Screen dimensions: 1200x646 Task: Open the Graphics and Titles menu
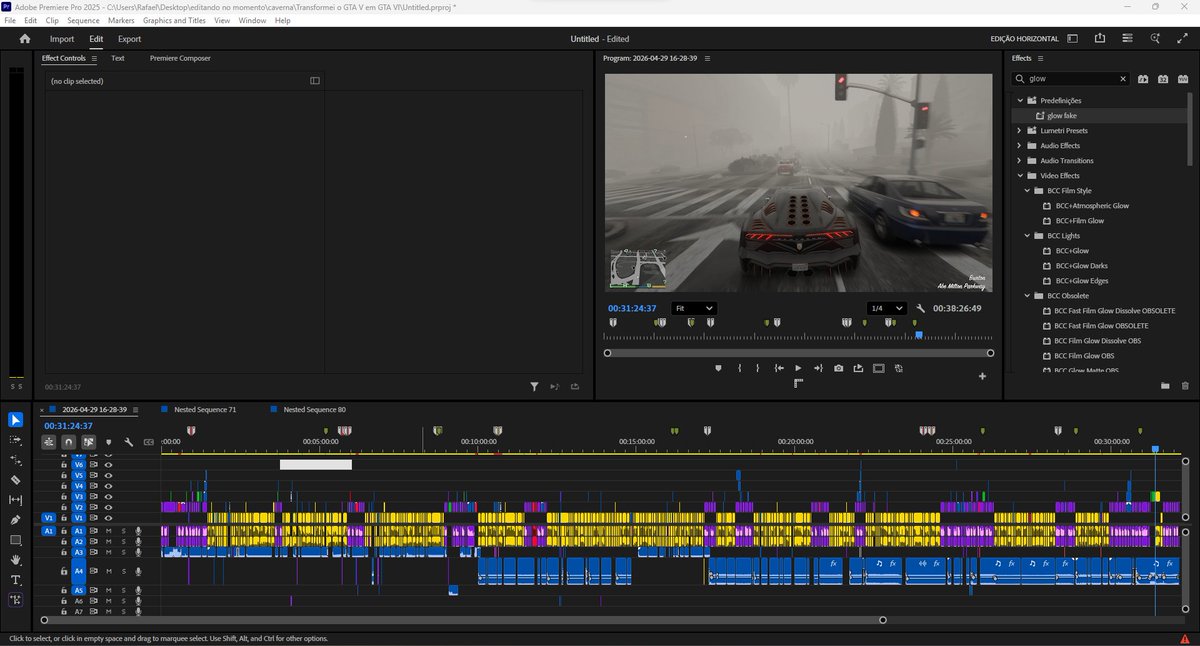pyautogui.click(x=174, y=20)
